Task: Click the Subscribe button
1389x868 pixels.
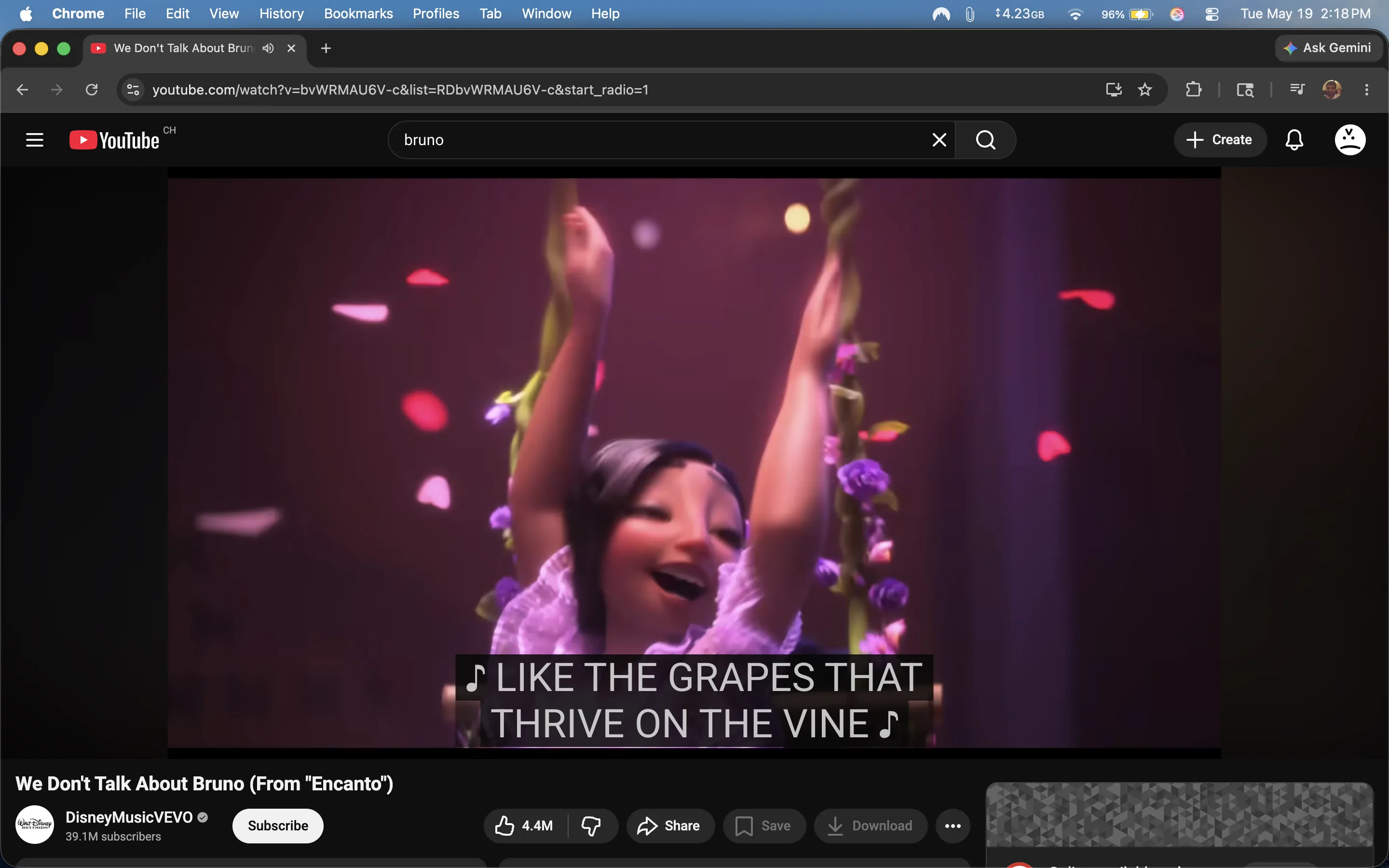Action: (278, 826)
